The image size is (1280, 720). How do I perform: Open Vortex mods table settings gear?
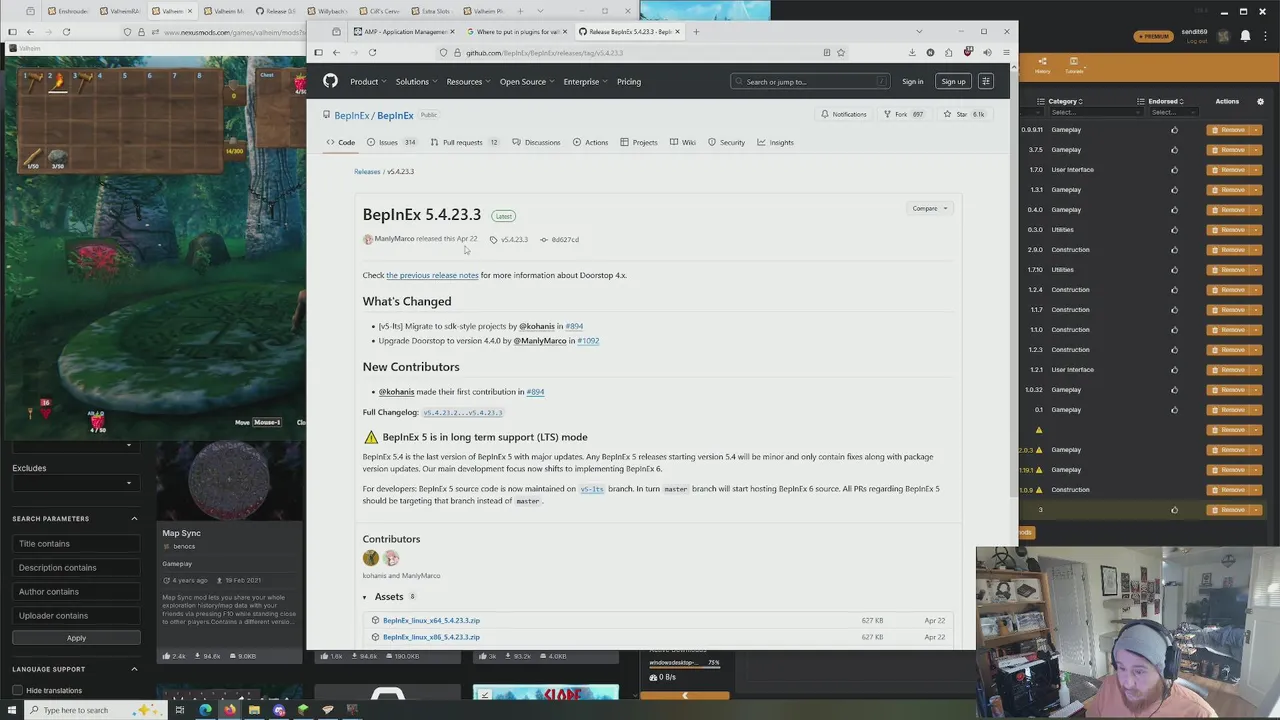coord(1260,101)
